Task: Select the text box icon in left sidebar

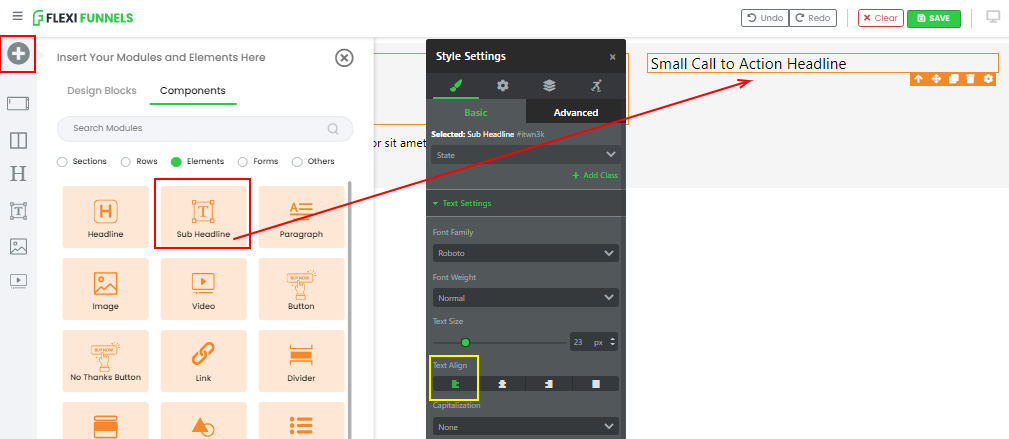Action: click(x=18, y=210)
